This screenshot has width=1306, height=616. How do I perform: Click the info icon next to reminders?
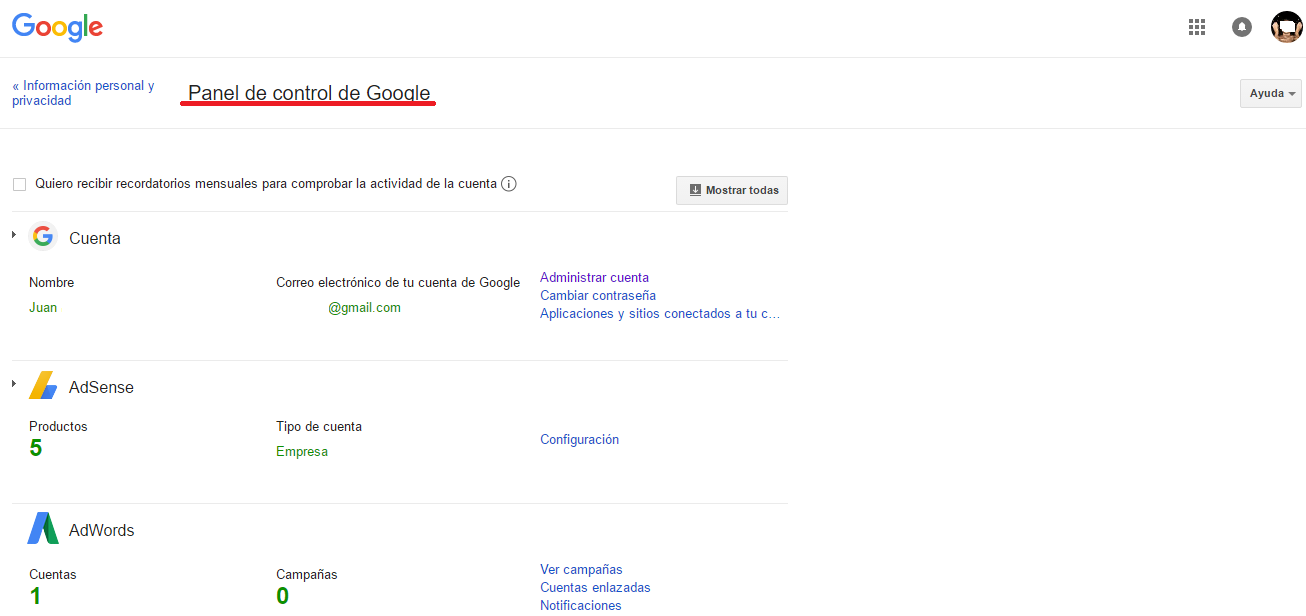tap(509, 184)
